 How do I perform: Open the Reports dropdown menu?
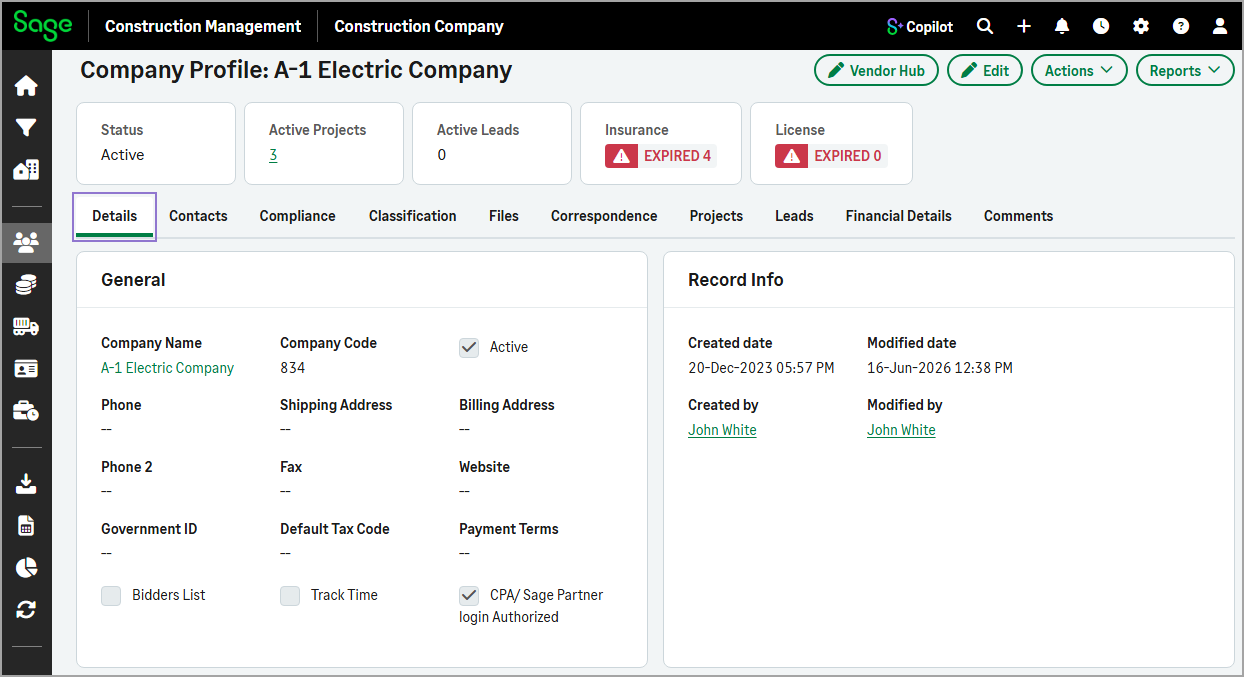click(x=1185, y=70)
